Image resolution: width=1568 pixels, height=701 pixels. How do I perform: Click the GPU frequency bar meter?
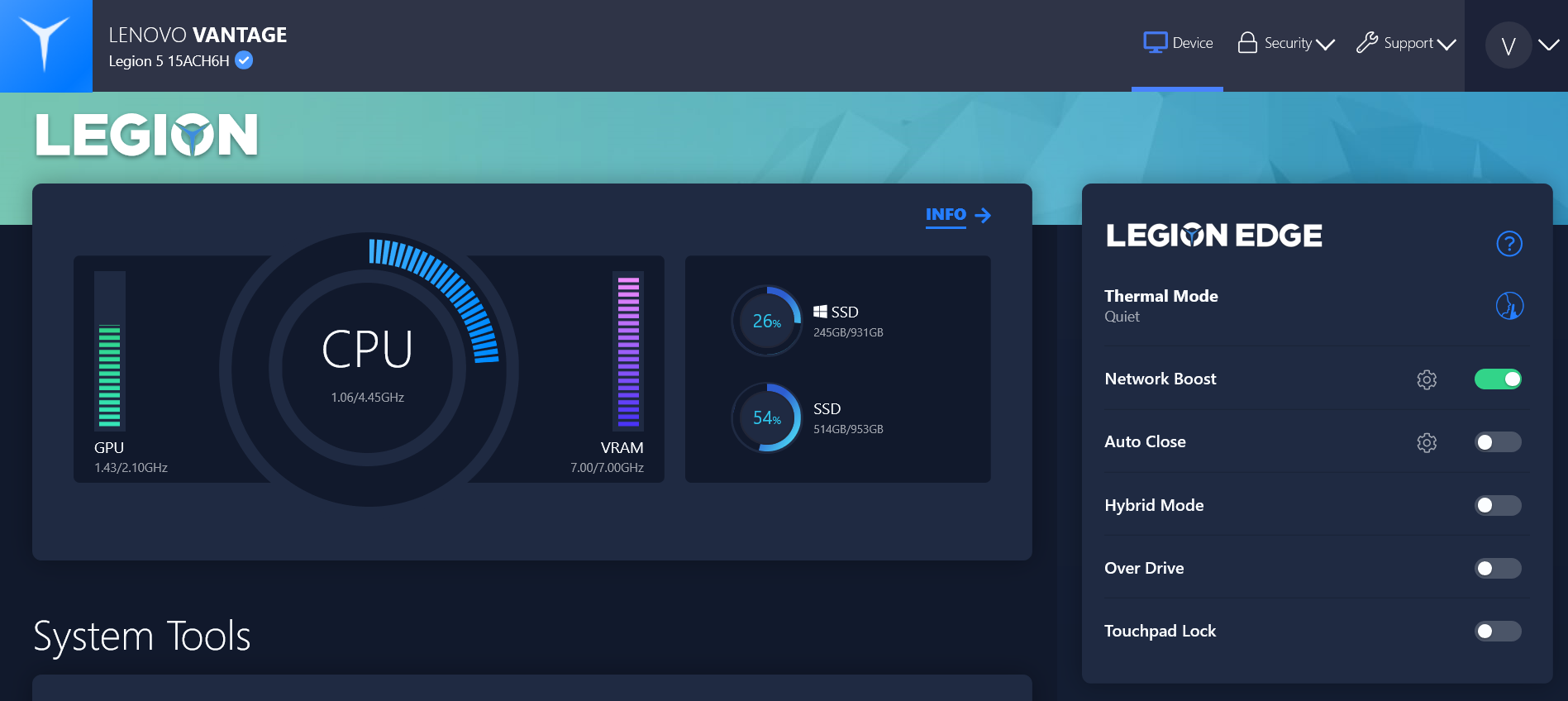pyautogui.click(x=109, y=351)
